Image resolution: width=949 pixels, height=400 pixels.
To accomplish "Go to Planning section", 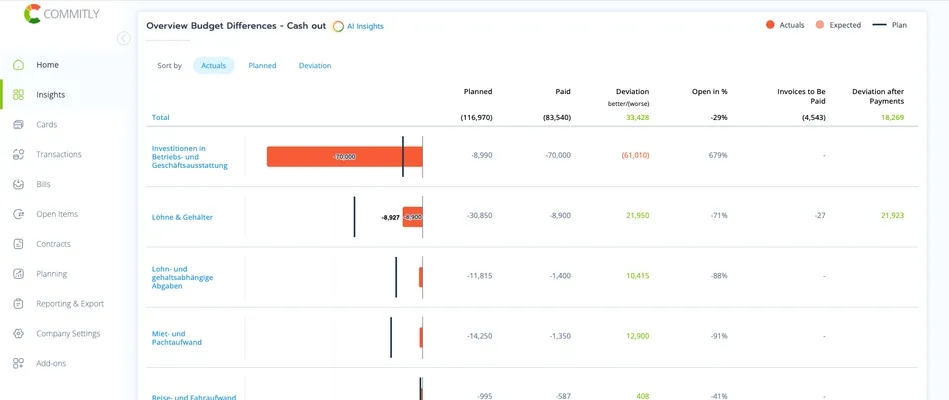I will [51, 274].
